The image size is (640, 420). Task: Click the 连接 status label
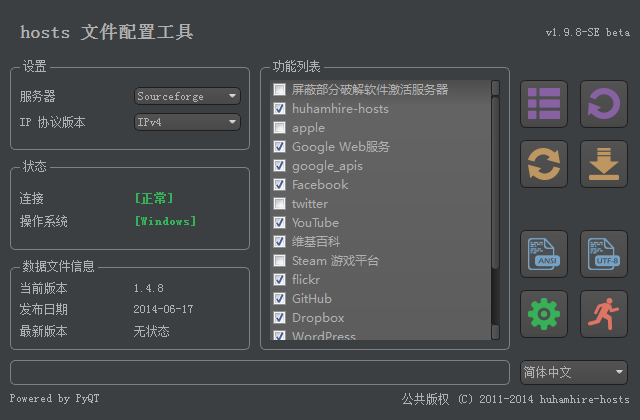point(31,198)
